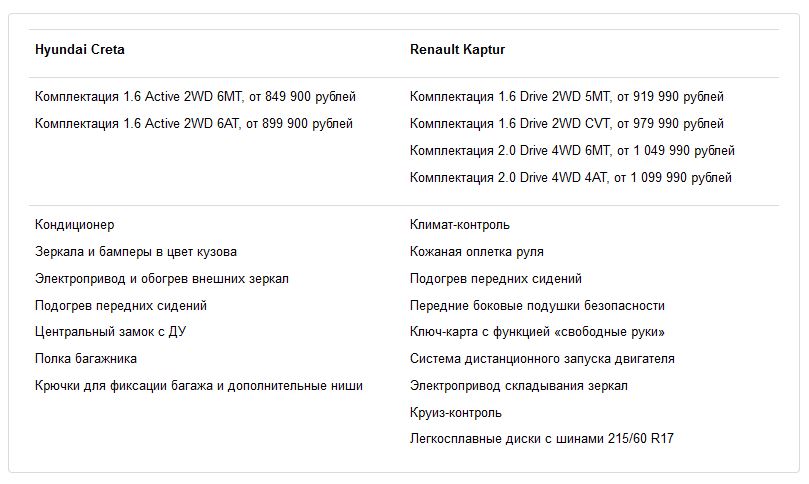Viewport: 809px width, 484px height.
Task: Click the Круиз-контроль feature text
Action: point(456,412)
